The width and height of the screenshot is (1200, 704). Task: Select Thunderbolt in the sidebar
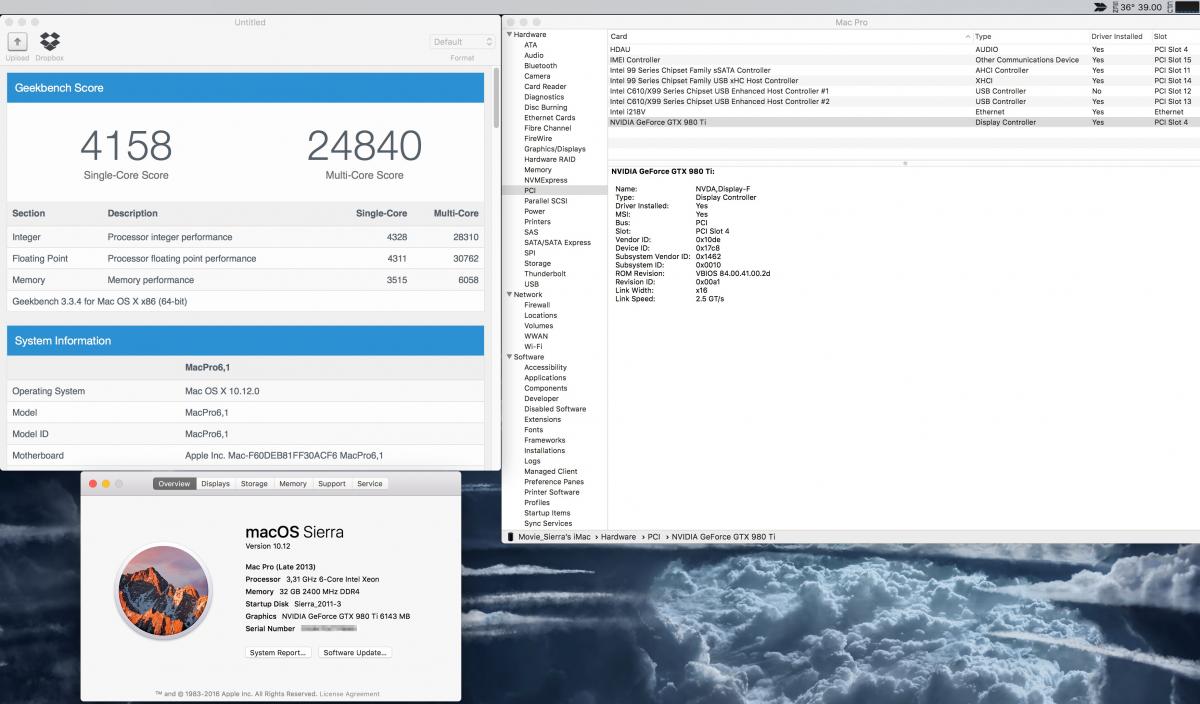(545, 274)
